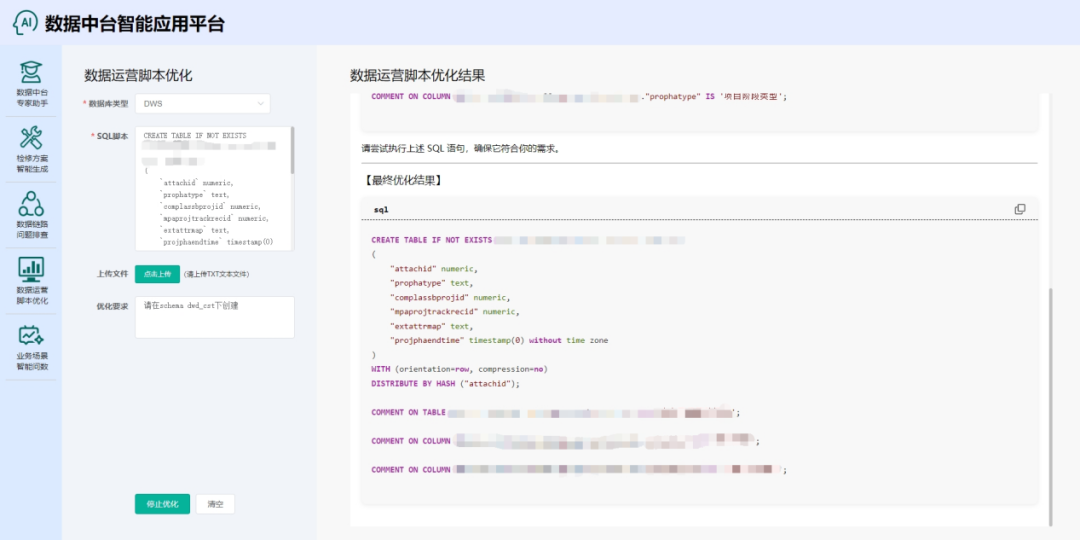This screenshot has height=540, width=1080.
Task: Click the DISTRIBUTE BY HASH line
Action: [445, 384]
